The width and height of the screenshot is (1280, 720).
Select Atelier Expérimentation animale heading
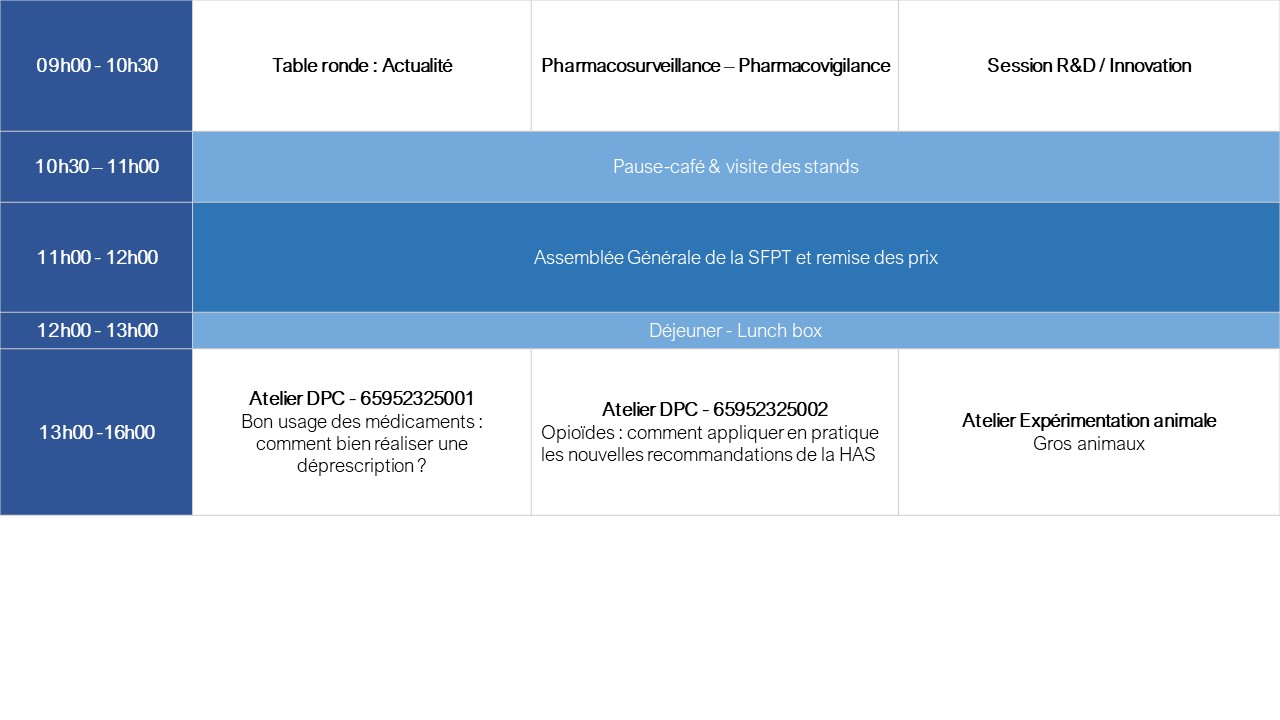pos(1089,421)
